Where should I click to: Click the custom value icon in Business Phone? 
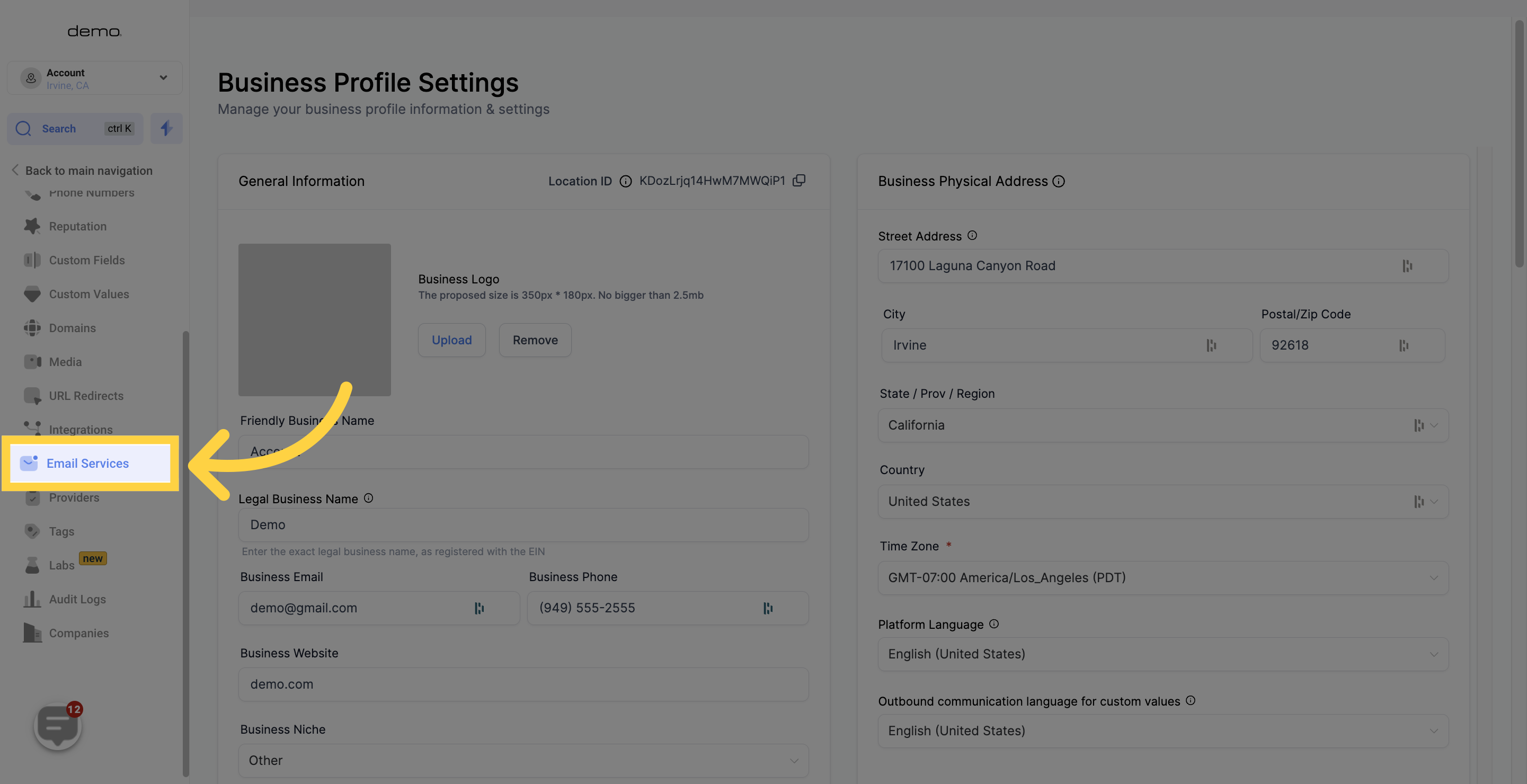tap(768, 608)
